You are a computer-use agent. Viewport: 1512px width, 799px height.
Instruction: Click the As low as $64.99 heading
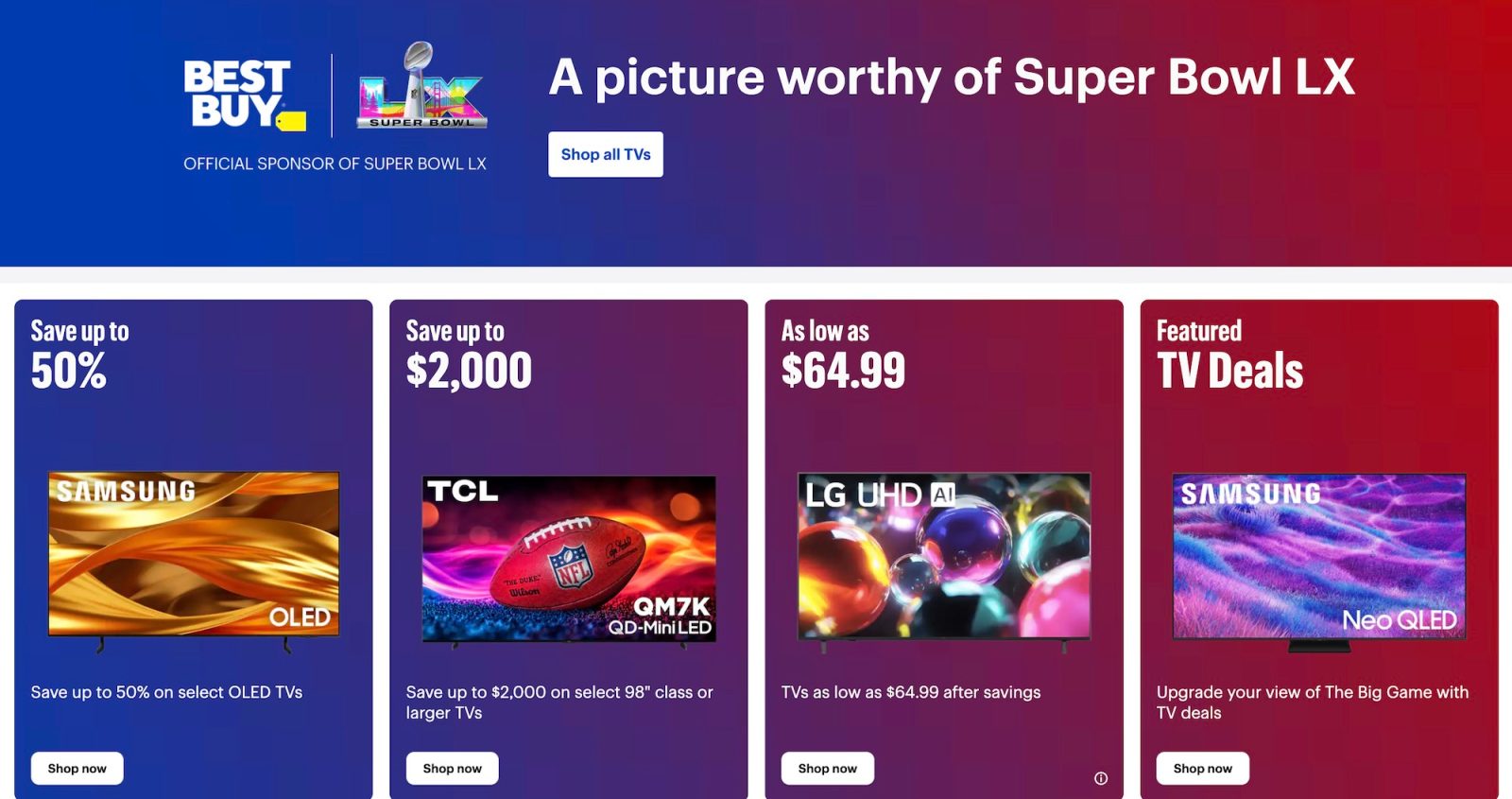844,352
